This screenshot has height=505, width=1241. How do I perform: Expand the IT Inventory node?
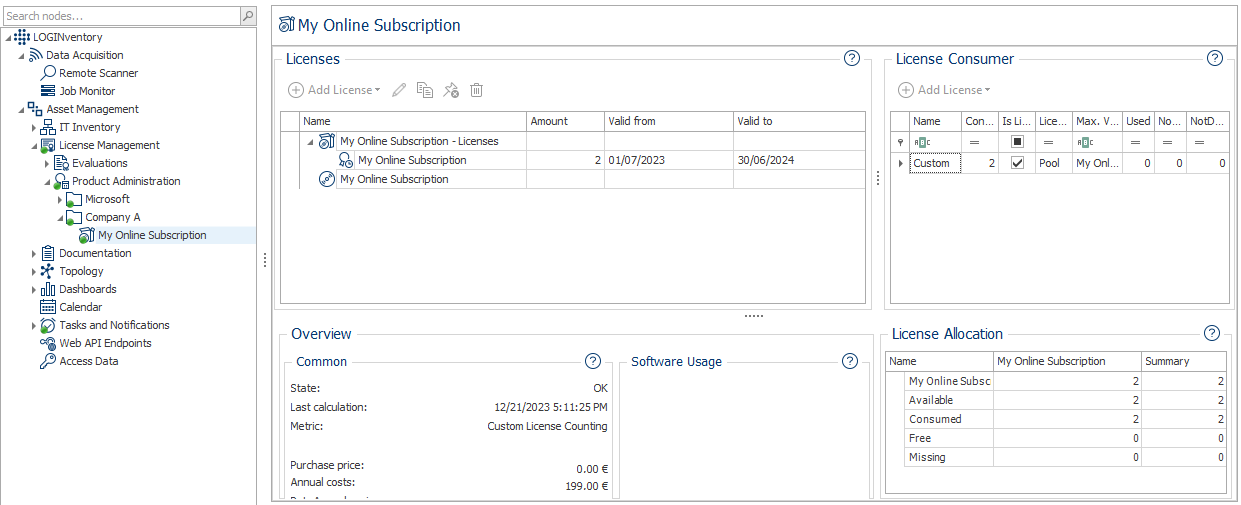34,127
